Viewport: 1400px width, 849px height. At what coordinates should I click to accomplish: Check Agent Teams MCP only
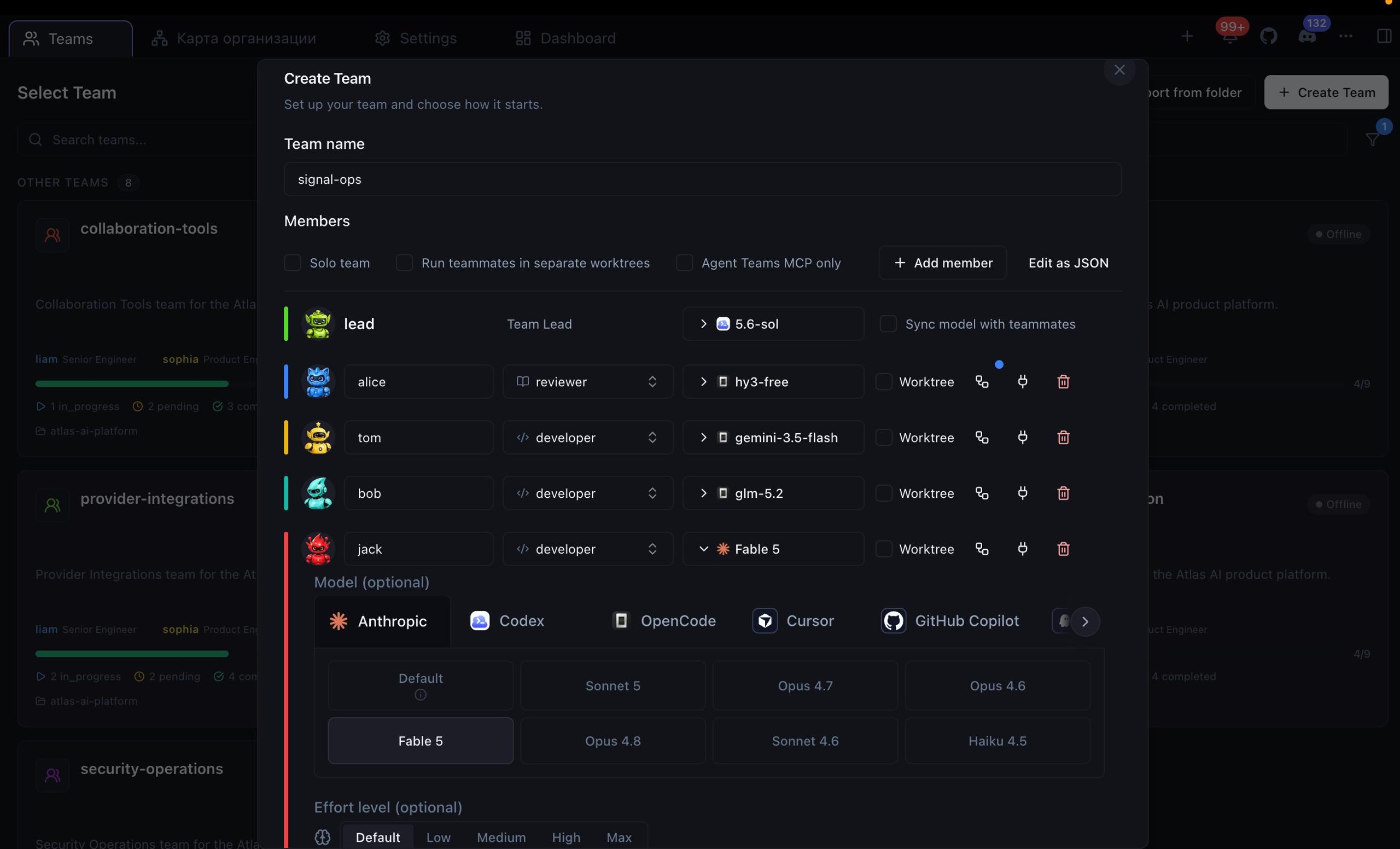[x=684, y=263]
